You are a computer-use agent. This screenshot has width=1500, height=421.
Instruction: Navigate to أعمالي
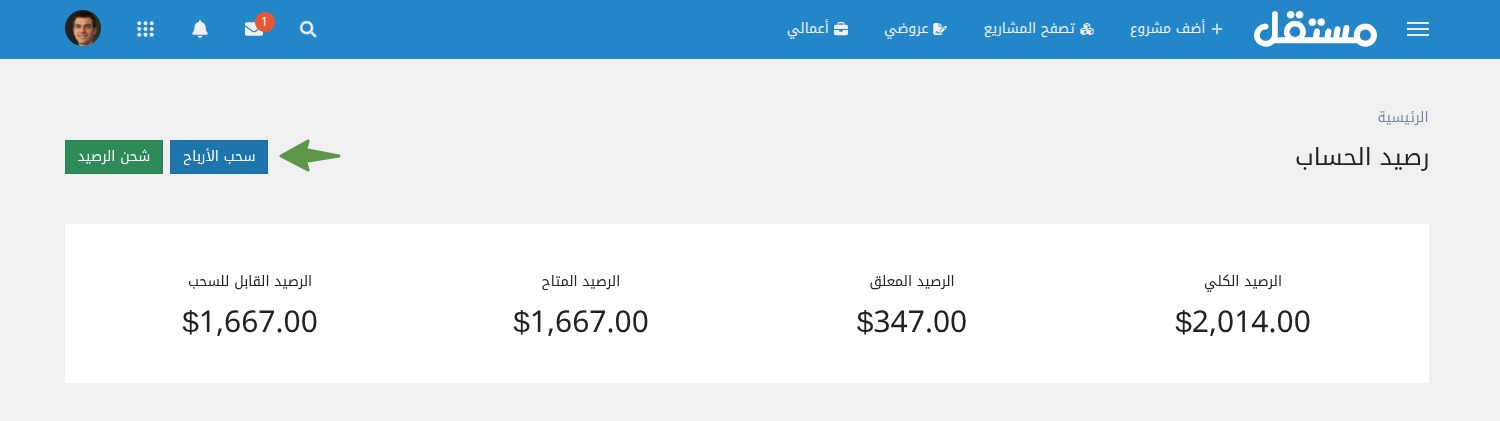(817, 29)
